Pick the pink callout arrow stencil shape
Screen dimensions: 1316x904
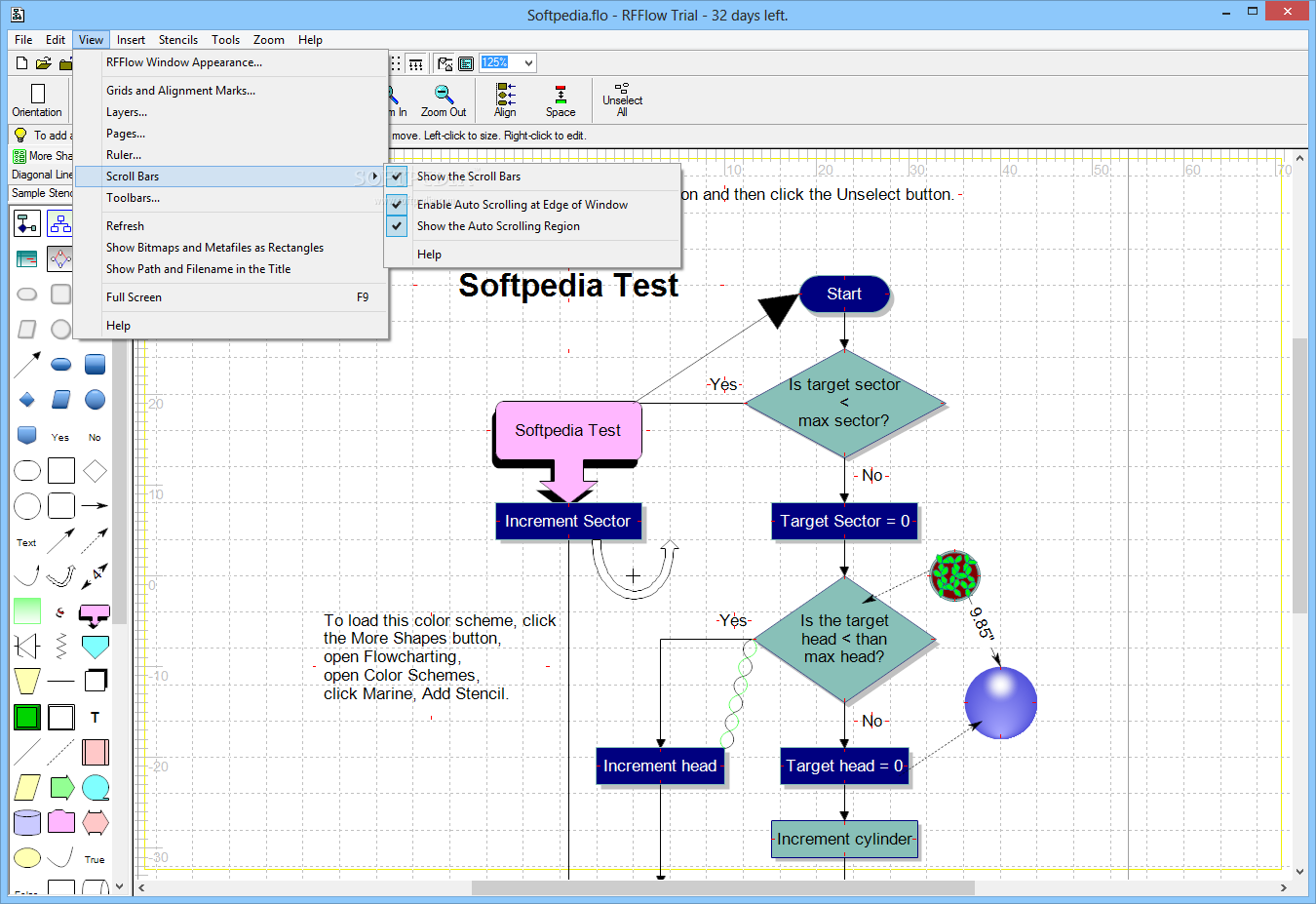click(x=95, y=614)
